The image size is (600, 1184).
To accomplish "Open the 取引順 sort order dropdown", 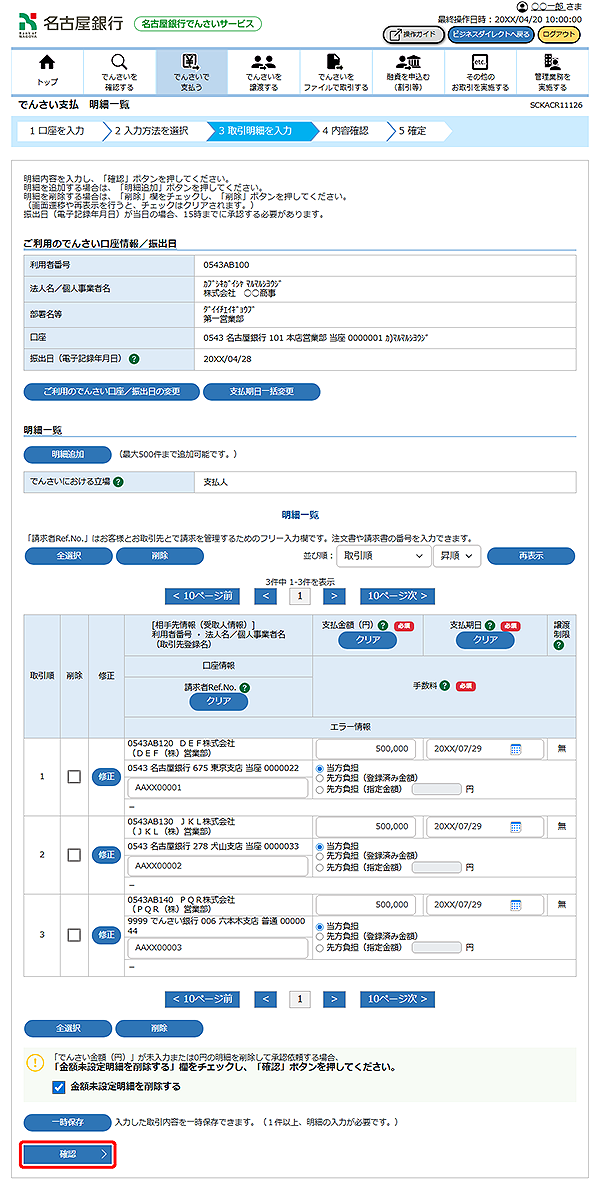I will coord(382,555).
